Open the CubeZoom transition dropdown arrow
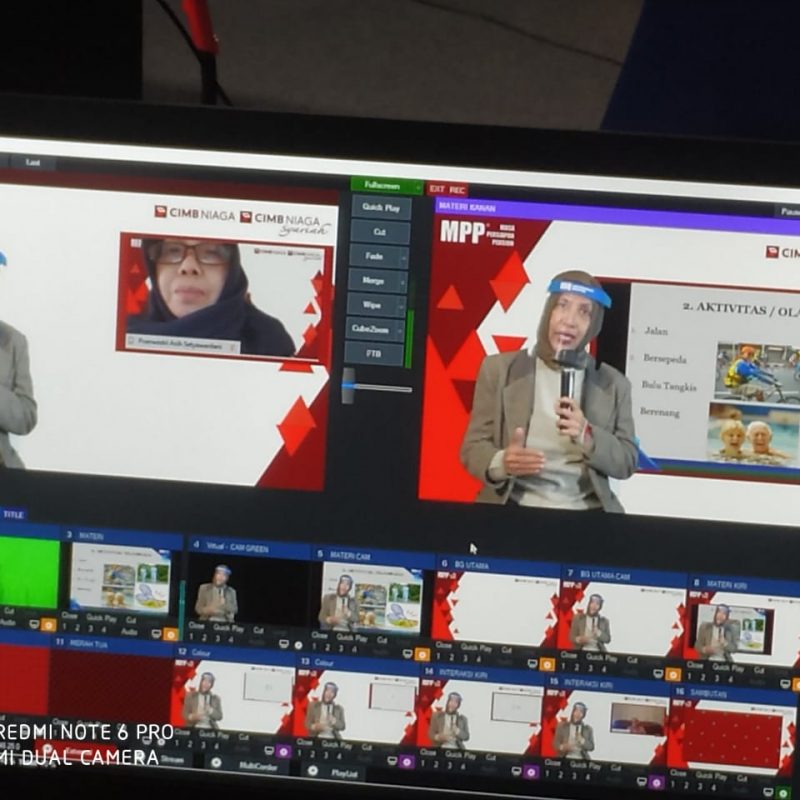 [x=402, y=328]
